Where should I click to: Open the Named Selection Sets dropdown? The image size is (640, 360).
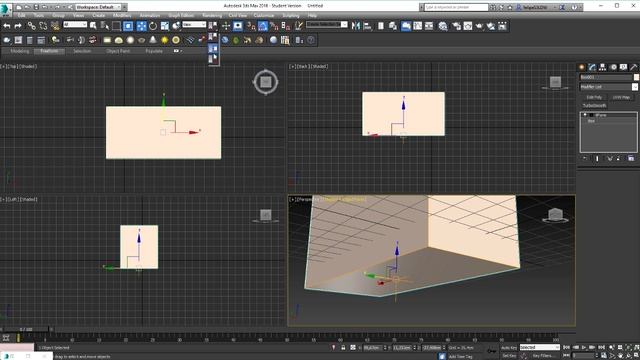coord(327,24)
